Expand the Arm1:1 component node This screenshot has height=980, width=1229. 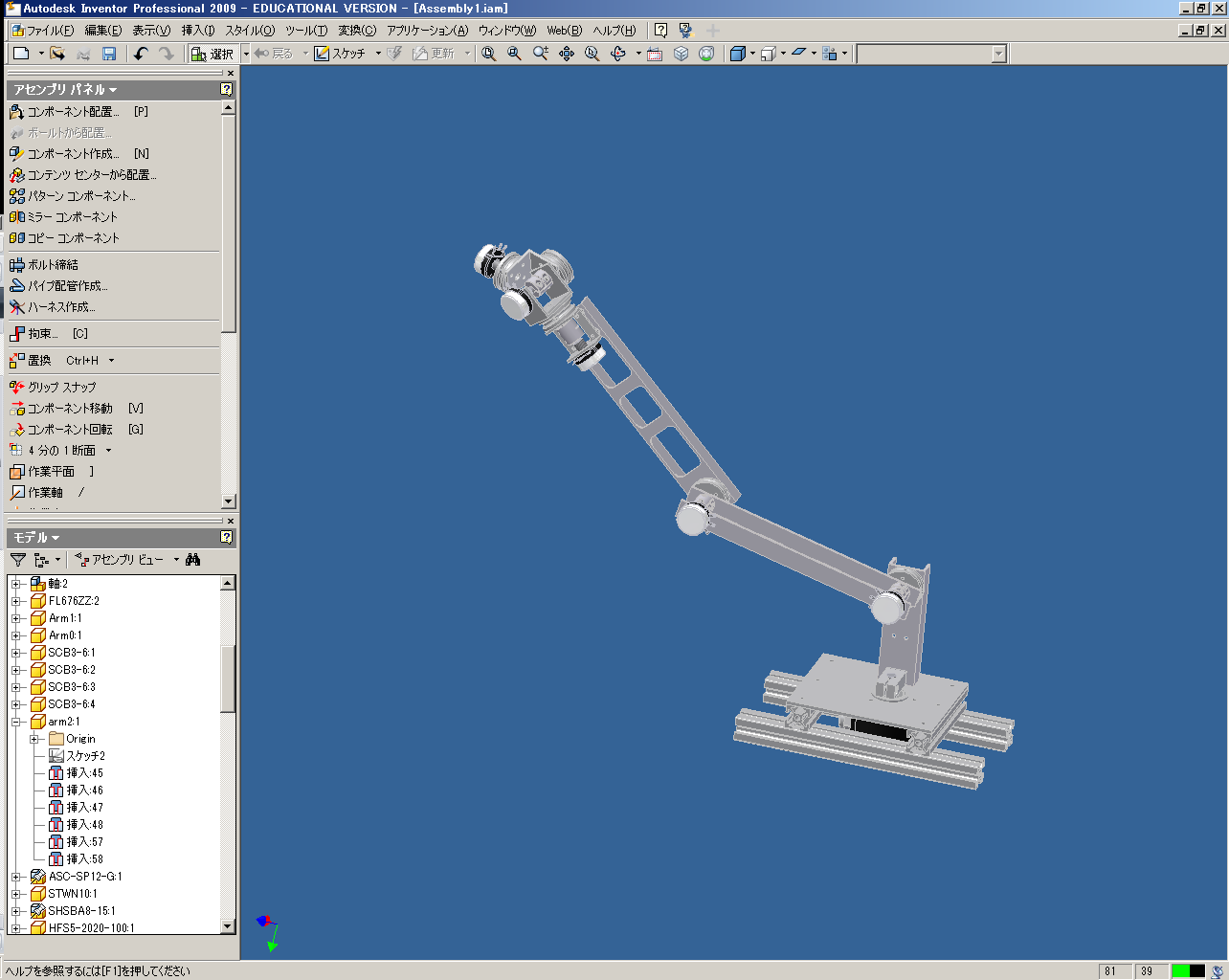tap(16, 618)
